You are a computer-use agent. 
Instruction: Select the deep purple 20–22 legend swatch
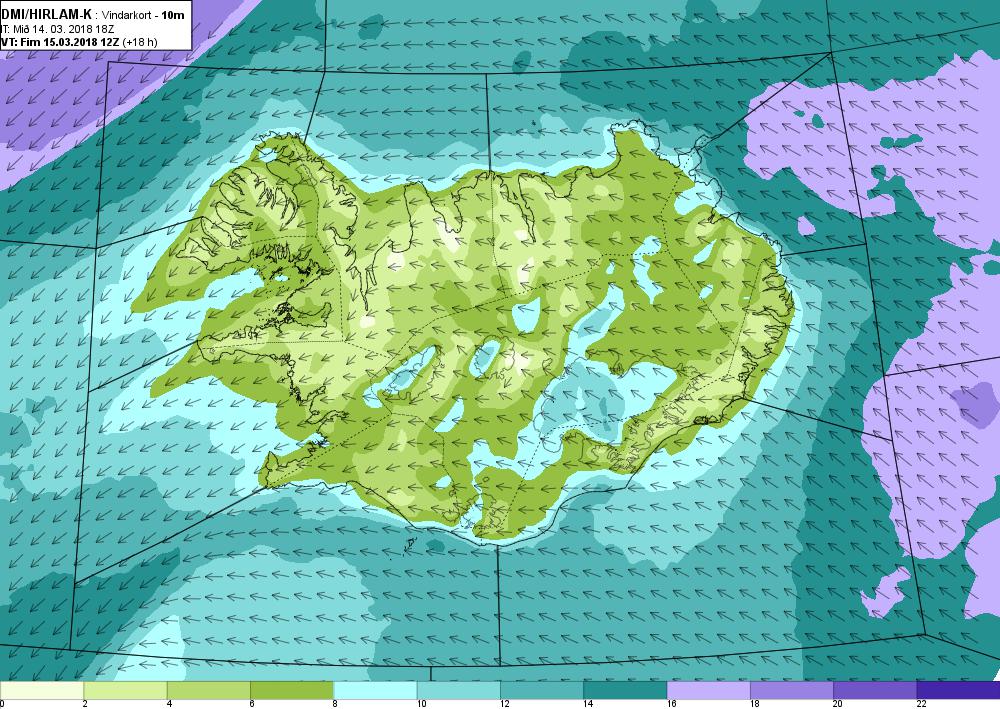click(x=875, y=690)
